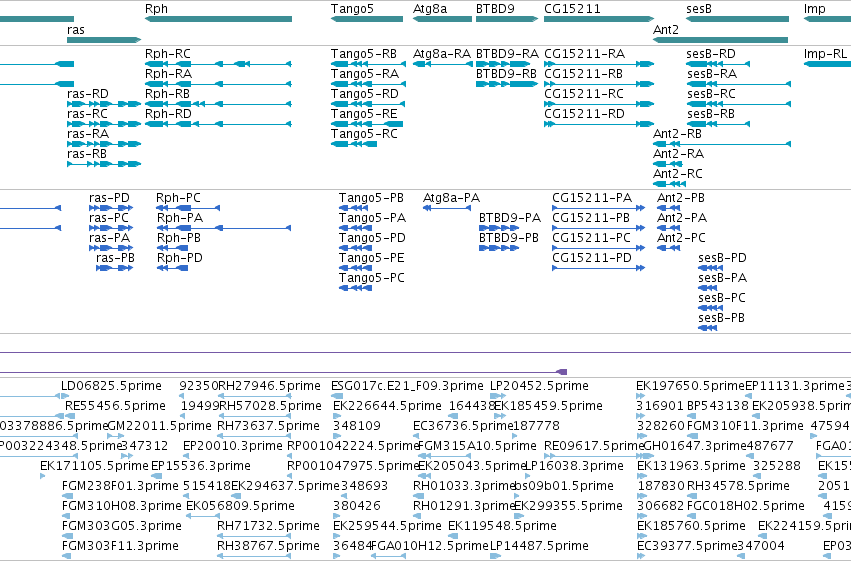
Task: Select the RE55456.5prime EST label
Action: click(x=115, y=406)
